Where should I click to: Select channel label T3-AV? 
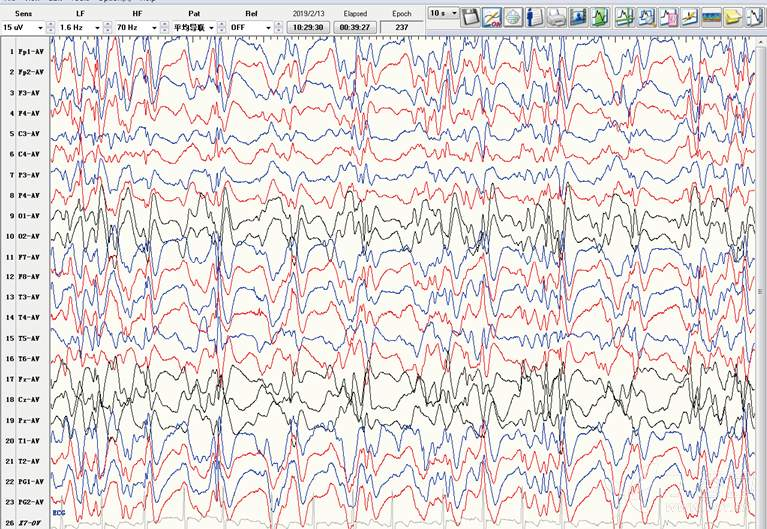29,297
